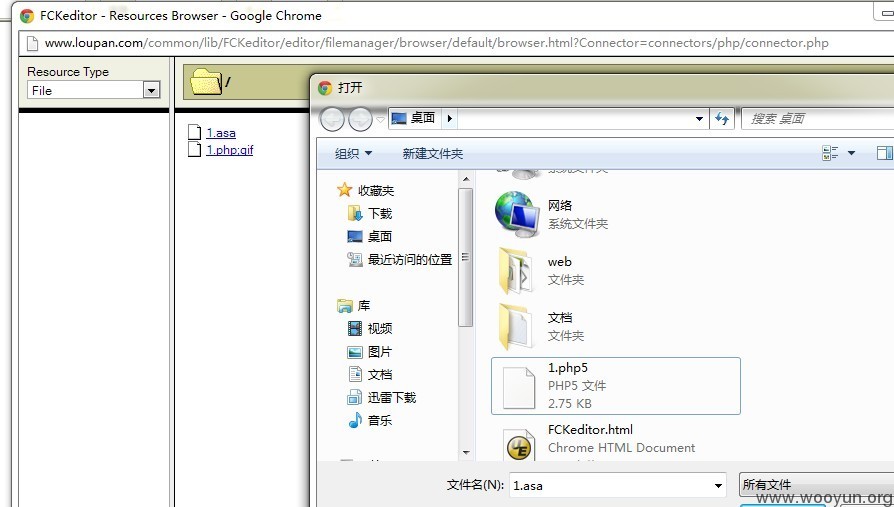Image resolution: width=894 pixels, height=507 pixels.
Task: Select the web folder
Action: 616,270
